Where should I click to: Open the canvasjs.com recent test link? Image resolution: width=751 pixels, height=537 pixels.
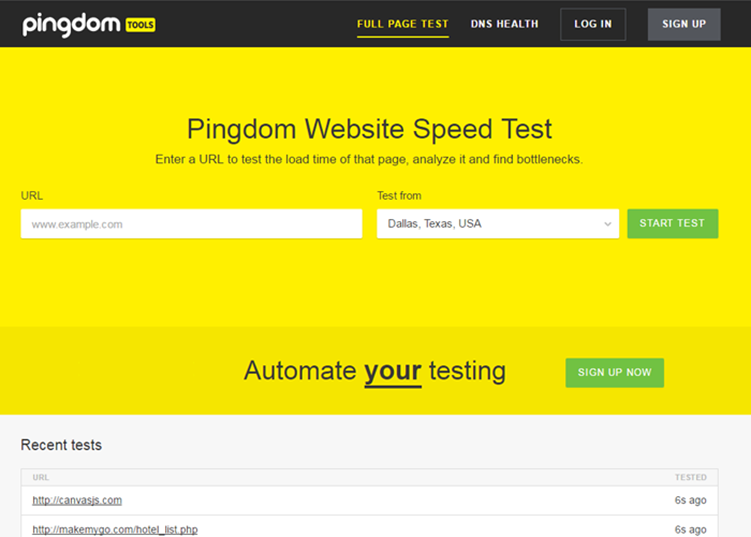tap(77, 500)
